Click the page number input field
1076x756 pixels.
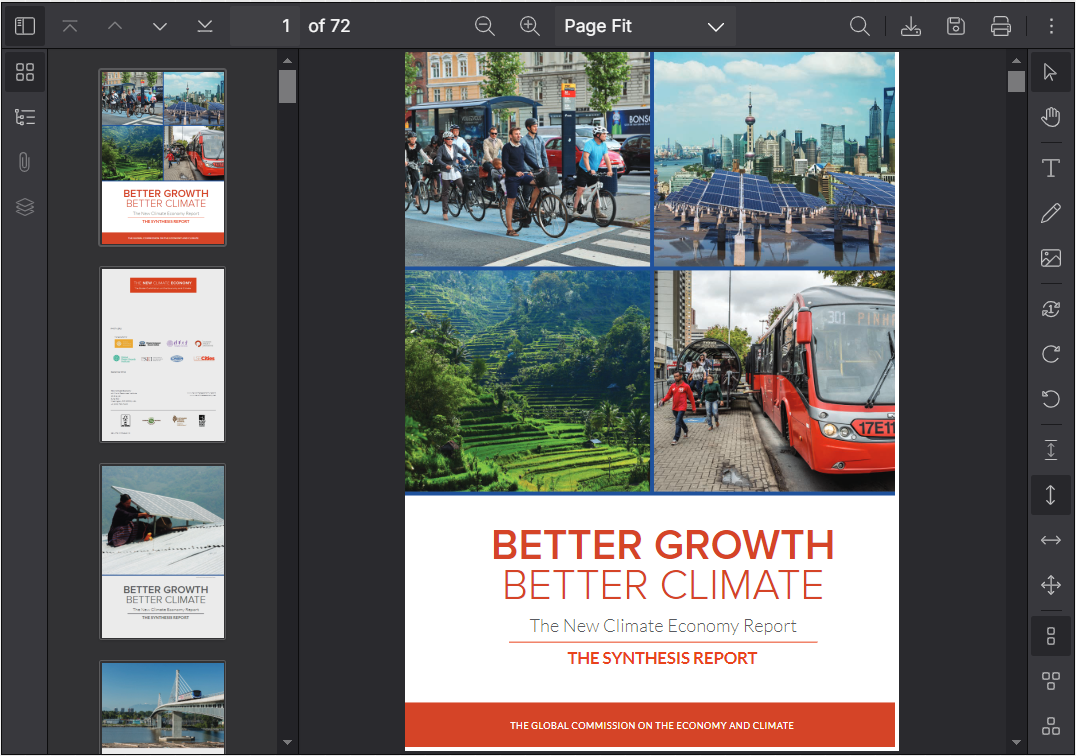click(266, 26)
